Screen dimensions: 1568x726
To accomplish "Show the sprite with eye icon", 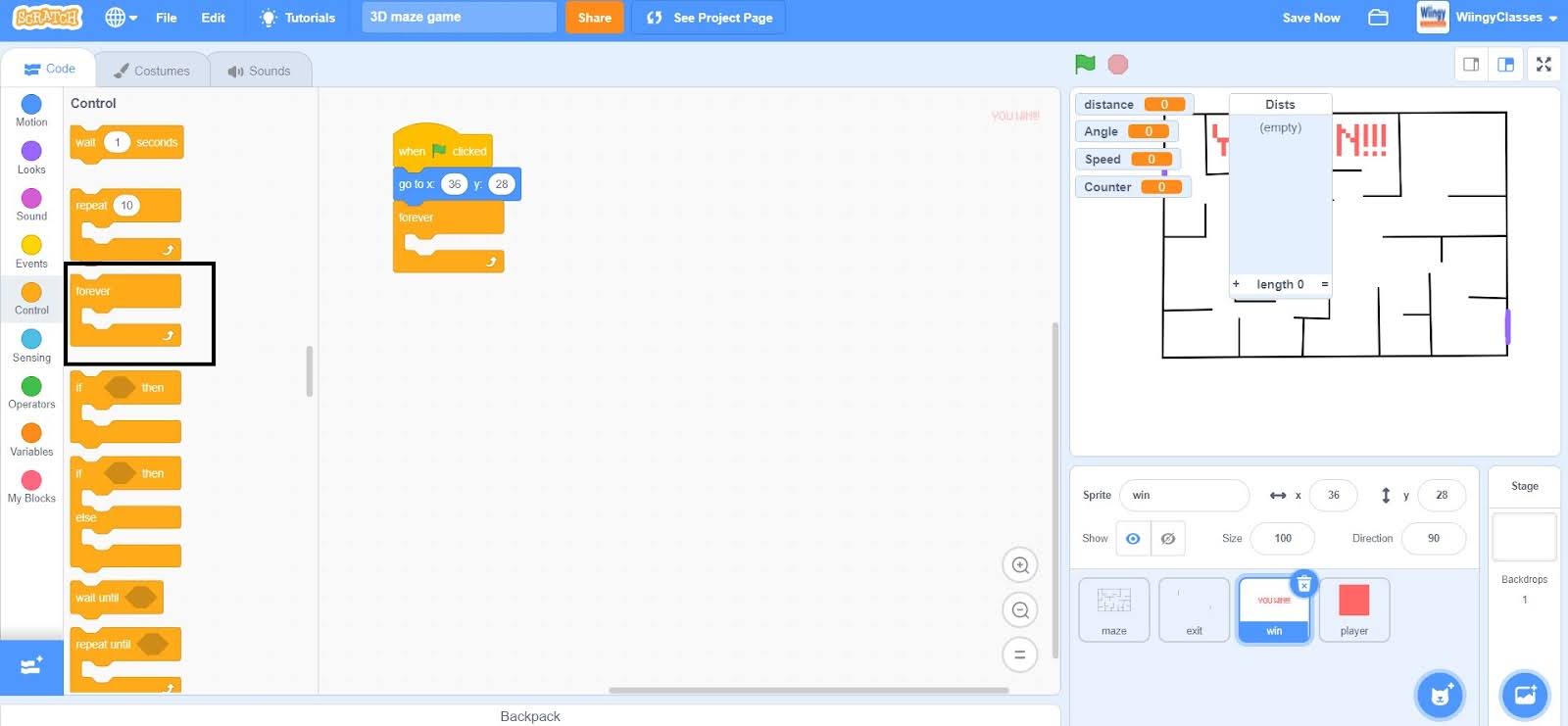I will pos(1133,538).
